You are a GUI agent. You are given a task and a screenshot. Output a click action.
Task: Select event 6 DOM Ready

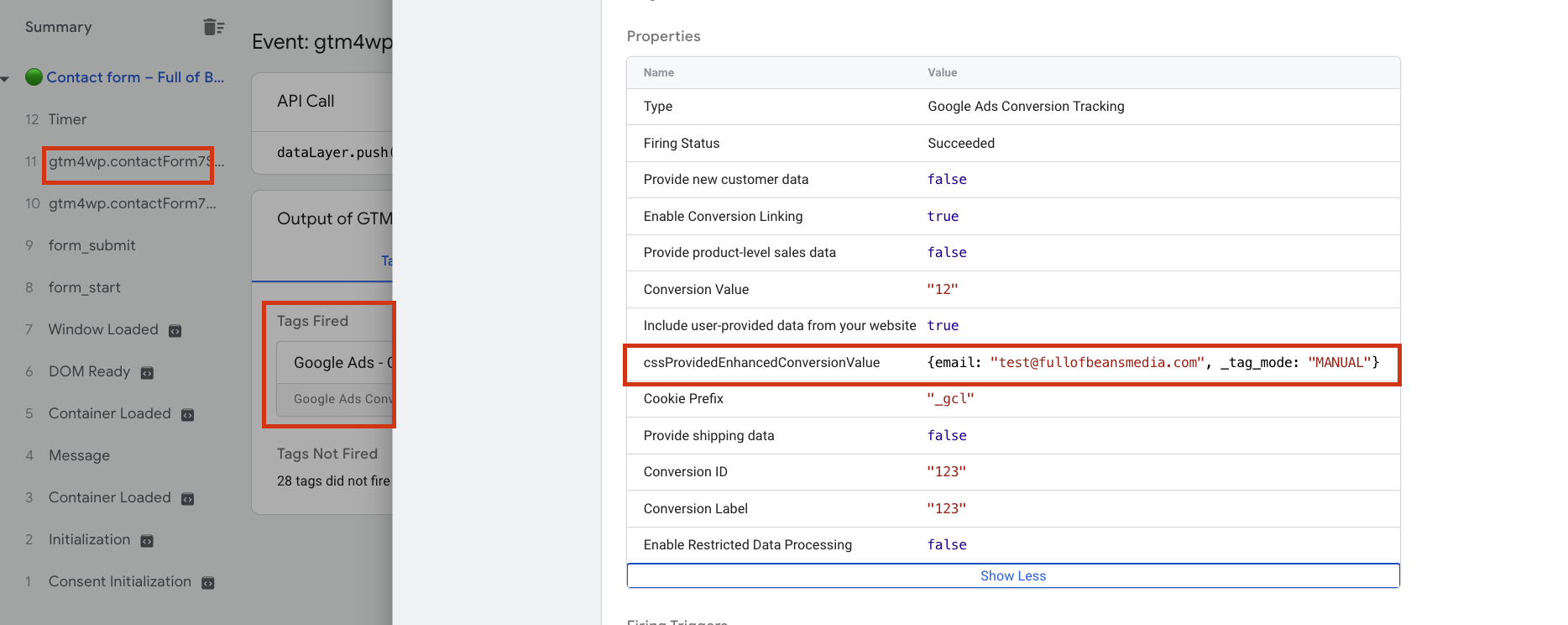(89, 371)
